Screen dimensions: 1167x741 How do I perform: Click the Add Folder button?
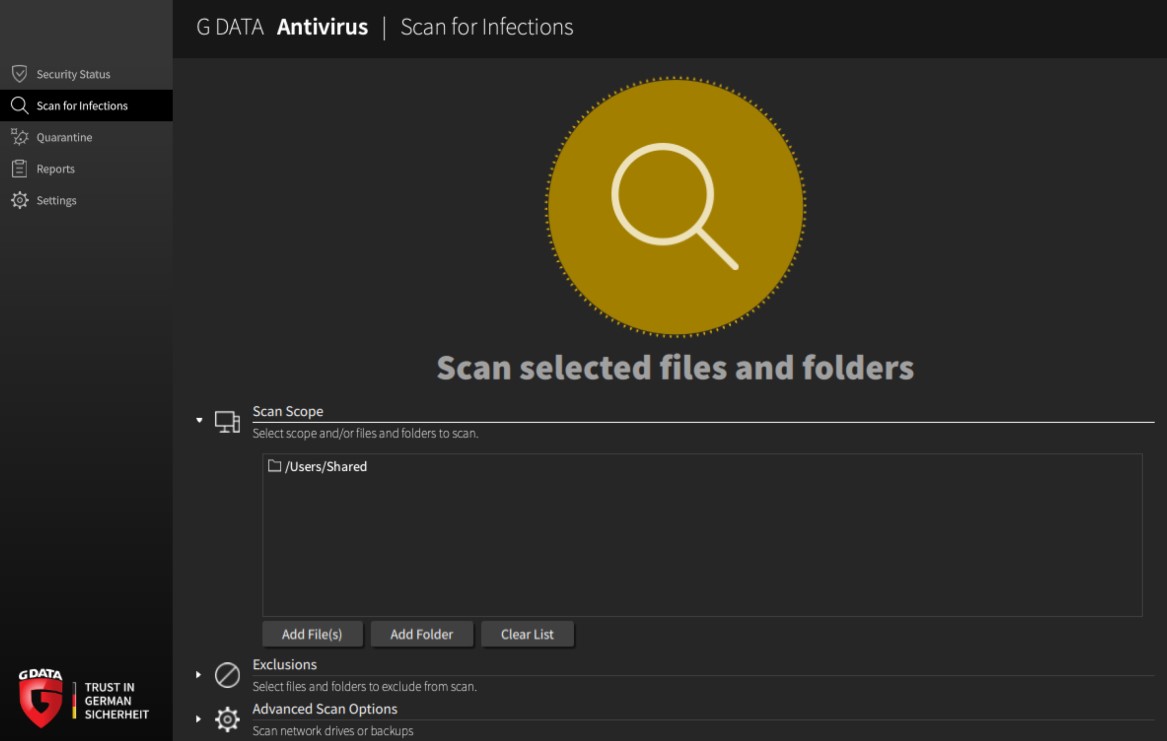[421, 634]
